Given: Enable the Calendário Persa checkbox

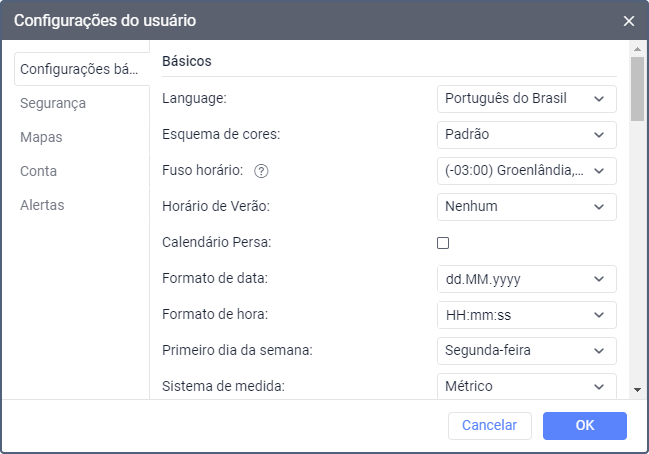Looking at the screenshot, I should 443,243.
